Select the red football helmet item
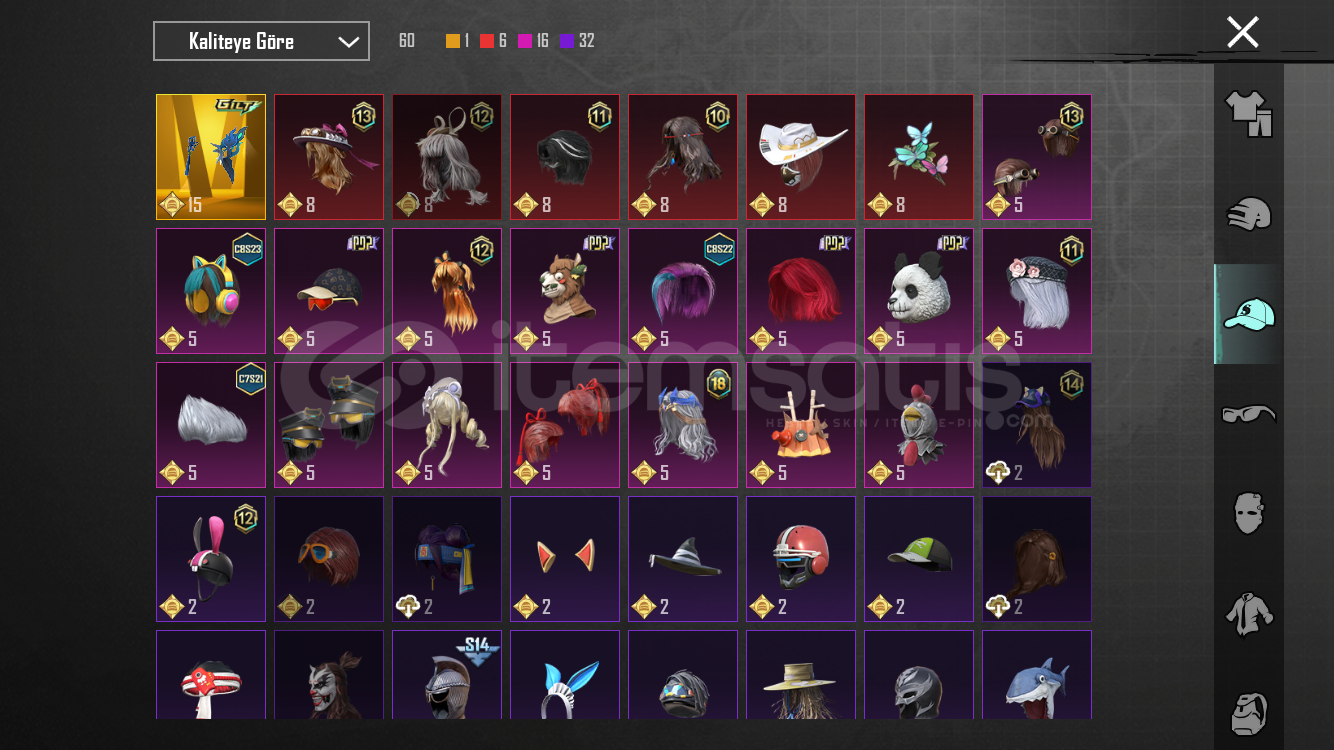1334x750 pixels. click(x=801, y=559)
